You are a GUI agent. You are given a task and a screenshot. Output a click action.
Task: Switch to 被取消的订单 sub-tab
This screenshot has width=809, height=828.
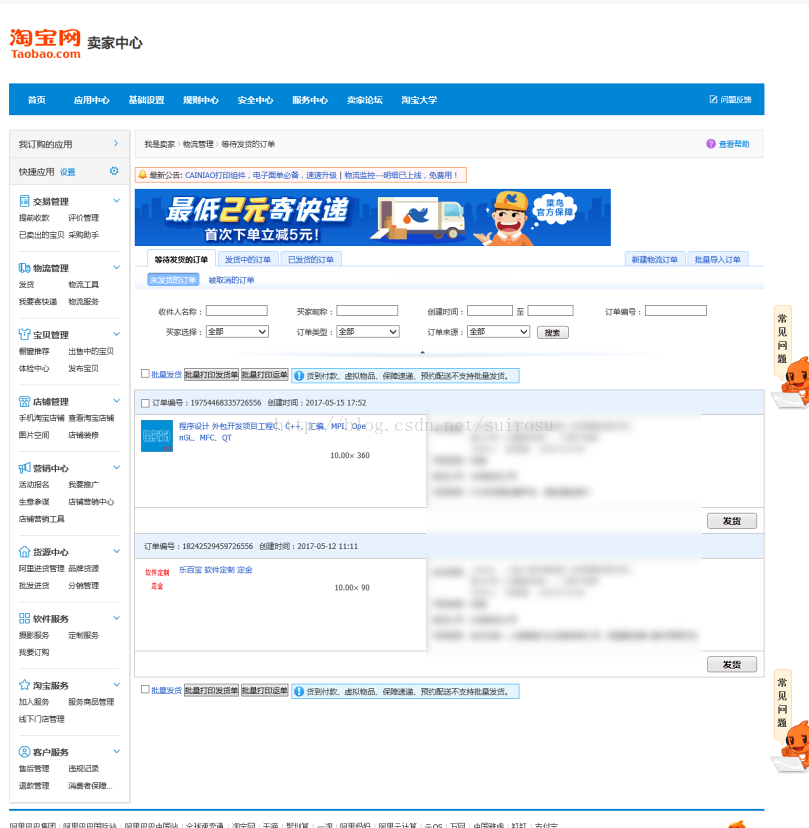[x=231, y=280]
